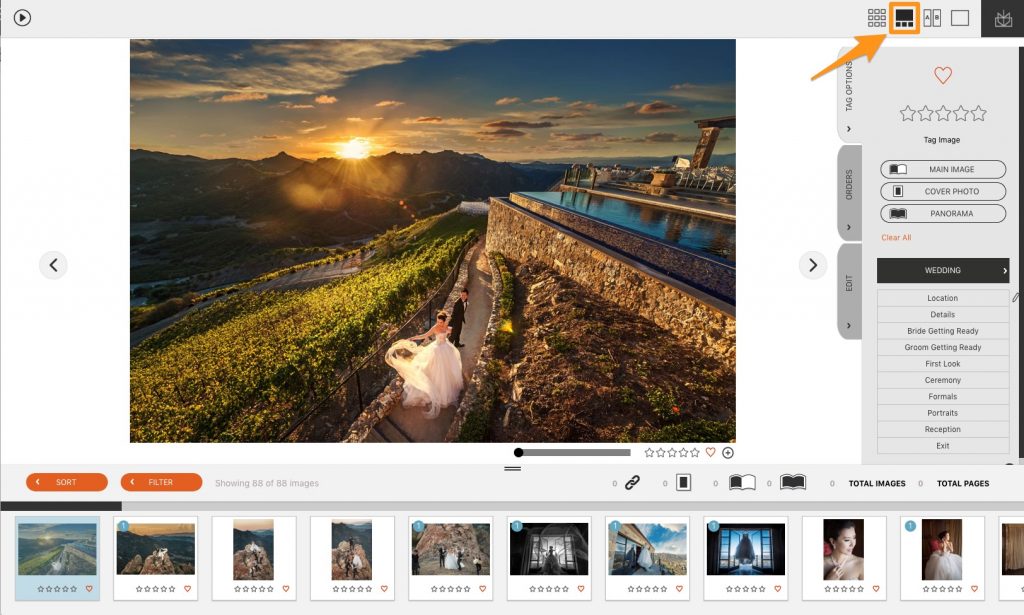Select the Location tag
1024x615 pixels.
point(943,298)
